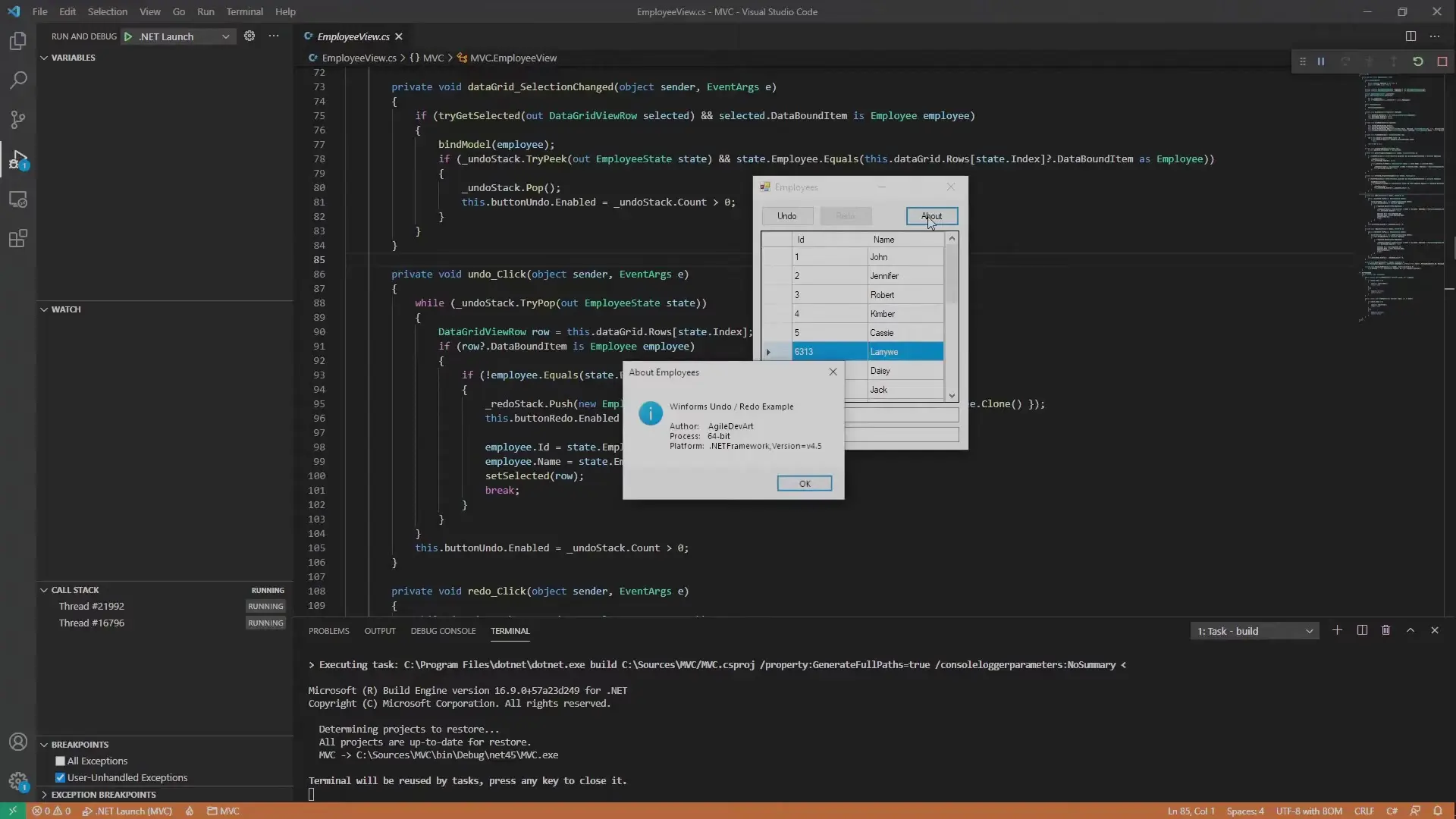Open the Accounts menu icon
The height and width of the screenshot is (819, 1456).
(x=18, y=742)
